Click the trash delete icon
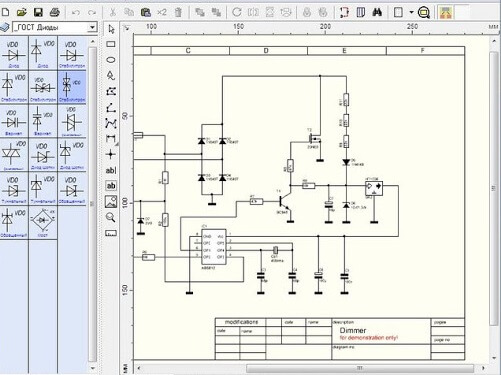501x375 pixels. tap(178, 13)
